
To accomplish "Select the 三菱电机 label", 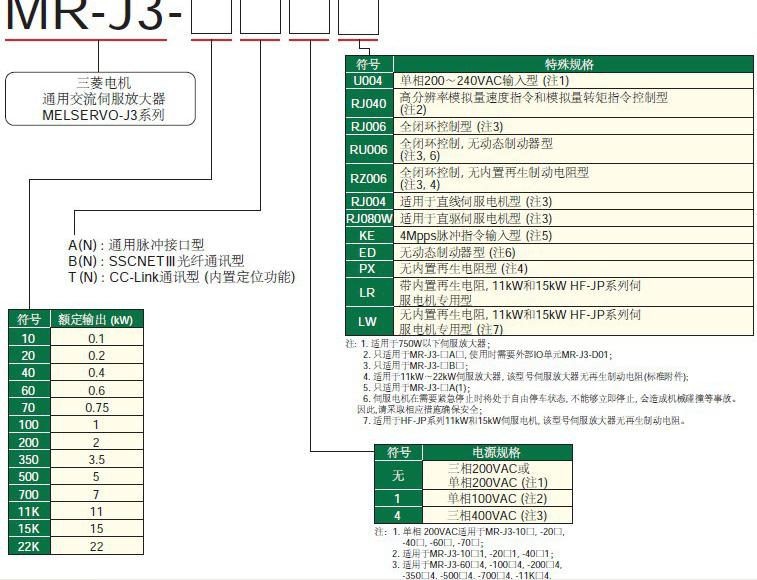I will (x=104, y=83).
